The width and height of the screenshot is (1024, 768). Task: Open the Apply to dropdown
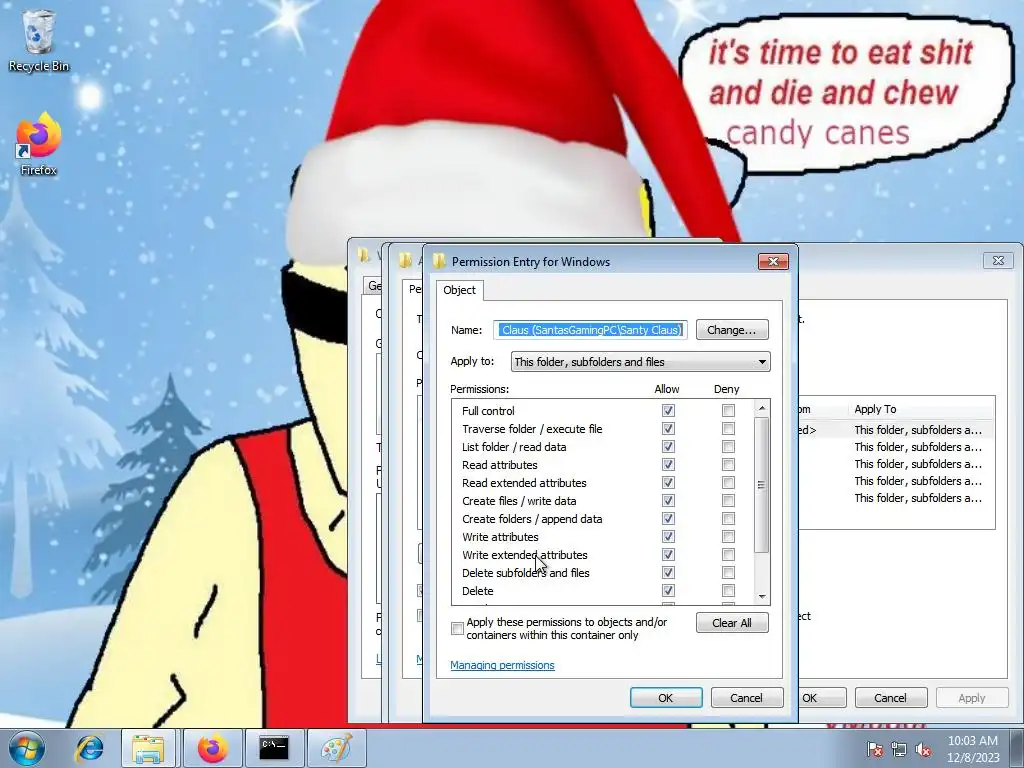[x=640, y=362]
